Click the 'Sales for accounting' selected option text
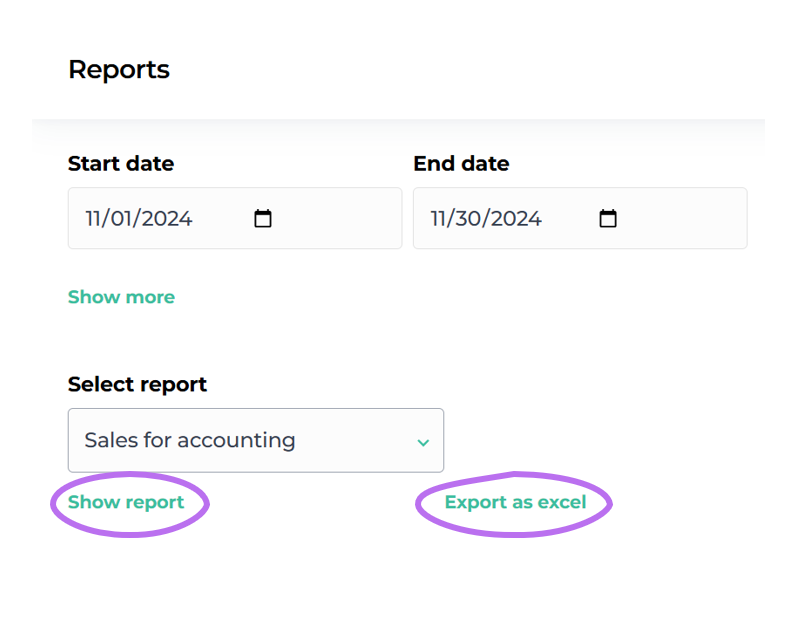The image size is (799, 628). tap(190, 440)
